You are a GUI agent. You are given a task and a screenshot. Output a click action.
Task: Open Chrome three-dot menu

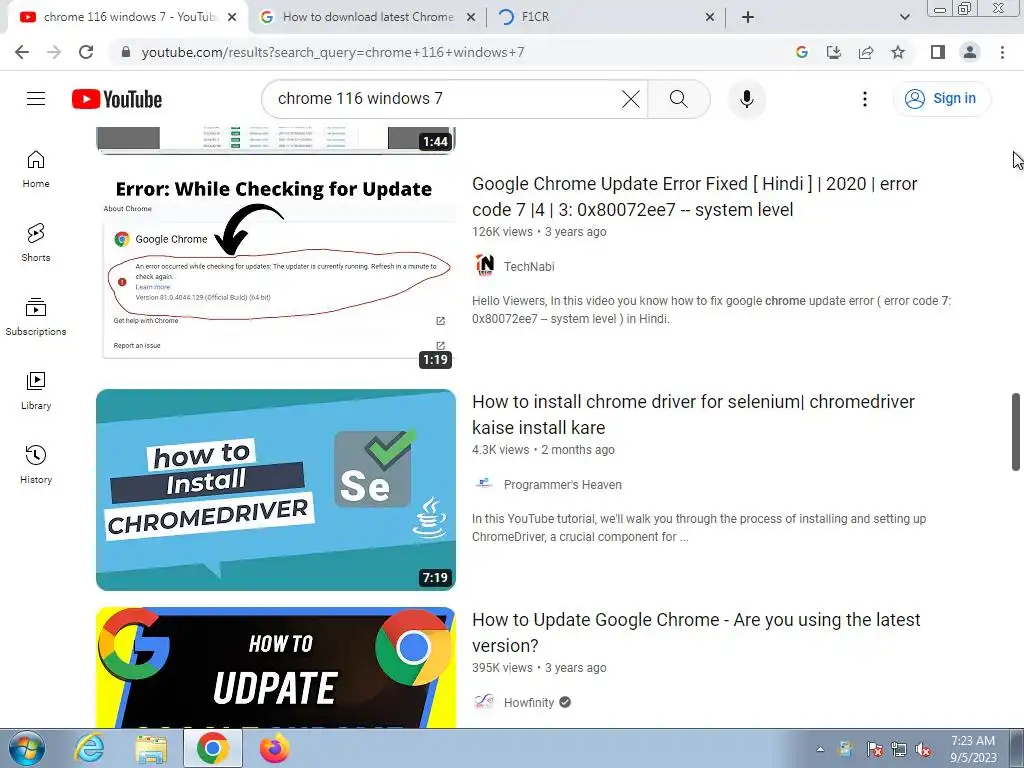(1002, 52)
